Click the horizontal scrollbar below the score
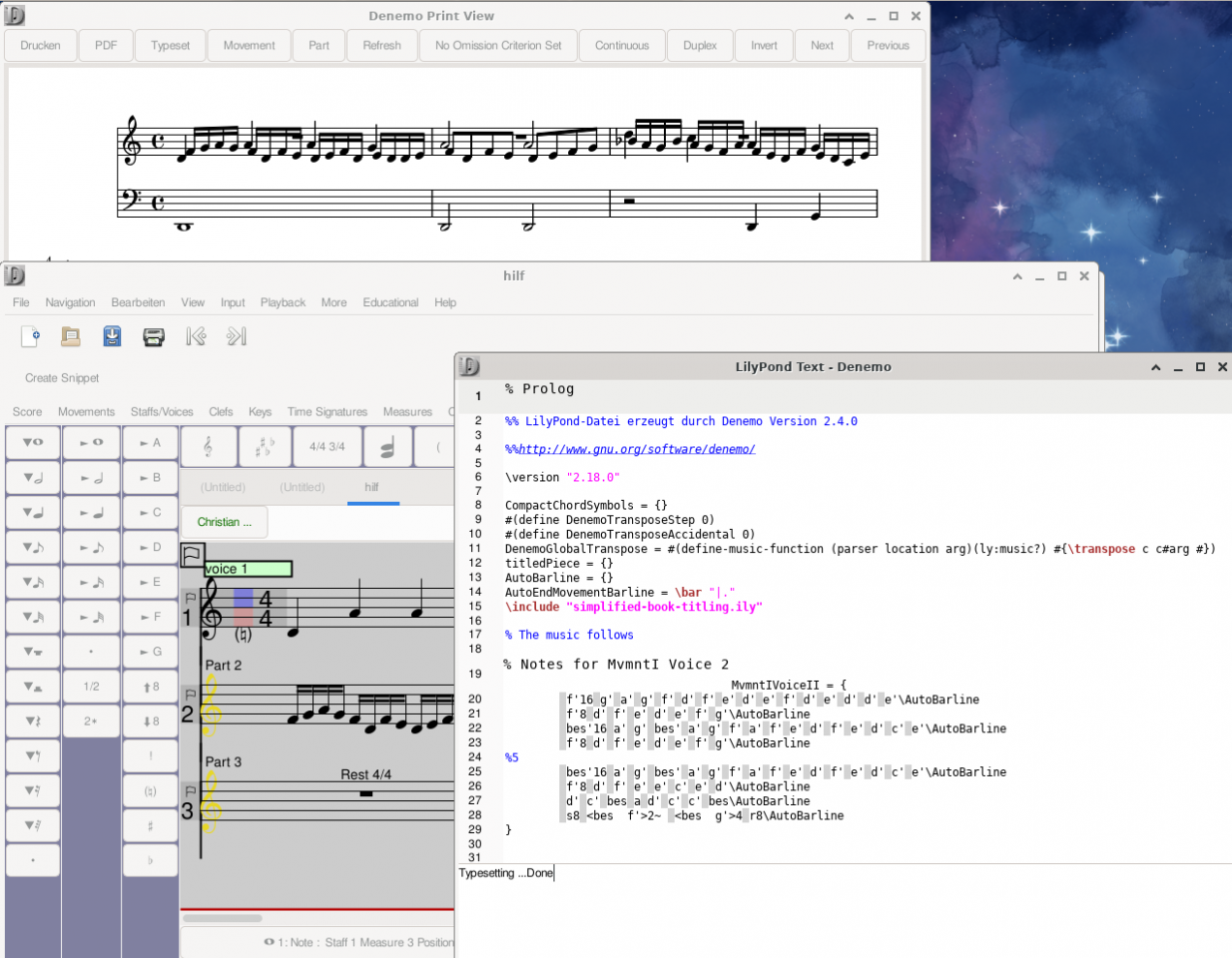The height and width of the screenshot is (958, 1232). [x=223, y=918]
